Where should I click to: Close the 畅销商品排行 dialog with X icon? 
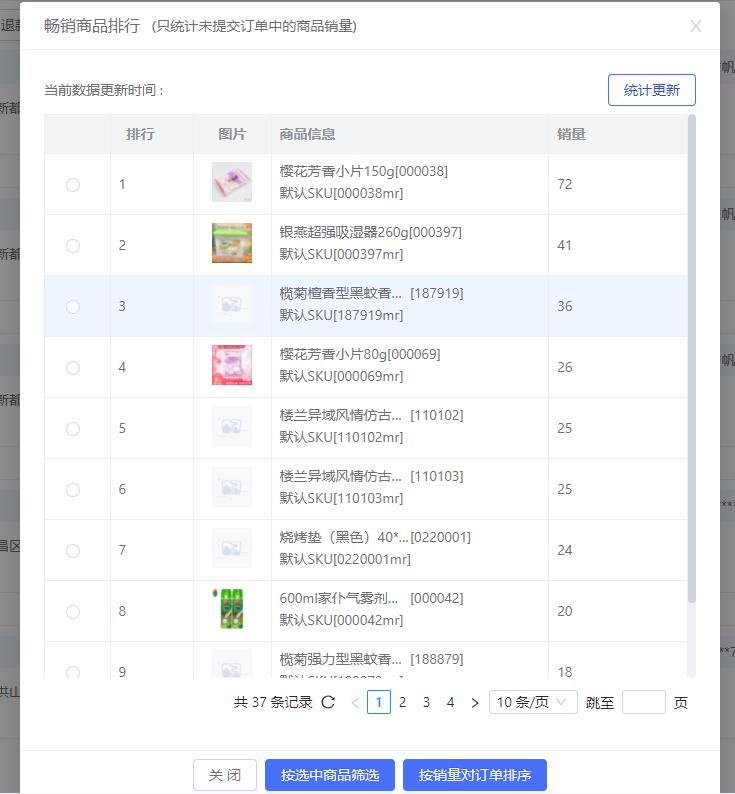pos(695,26)
